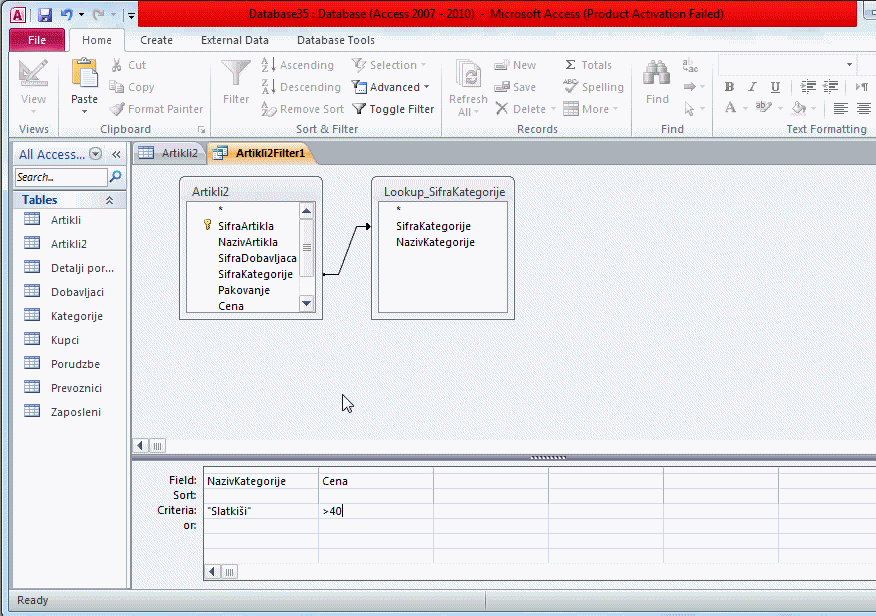Viewport: 876px width, 616px height.
Task: Toggle Bold text formatting
Action: (729, 87)
